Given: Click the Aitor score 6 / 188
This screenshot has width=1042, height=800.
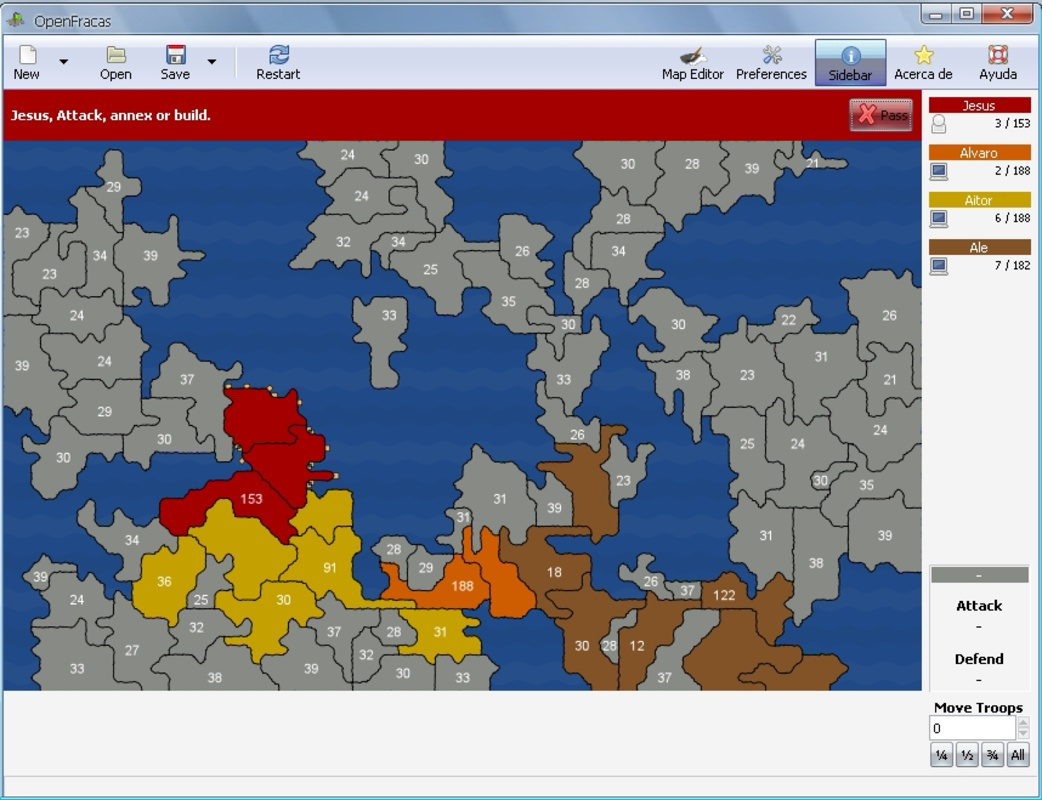Looking at the screenshot, I should pyautogui.click(x=1012, y=218).
